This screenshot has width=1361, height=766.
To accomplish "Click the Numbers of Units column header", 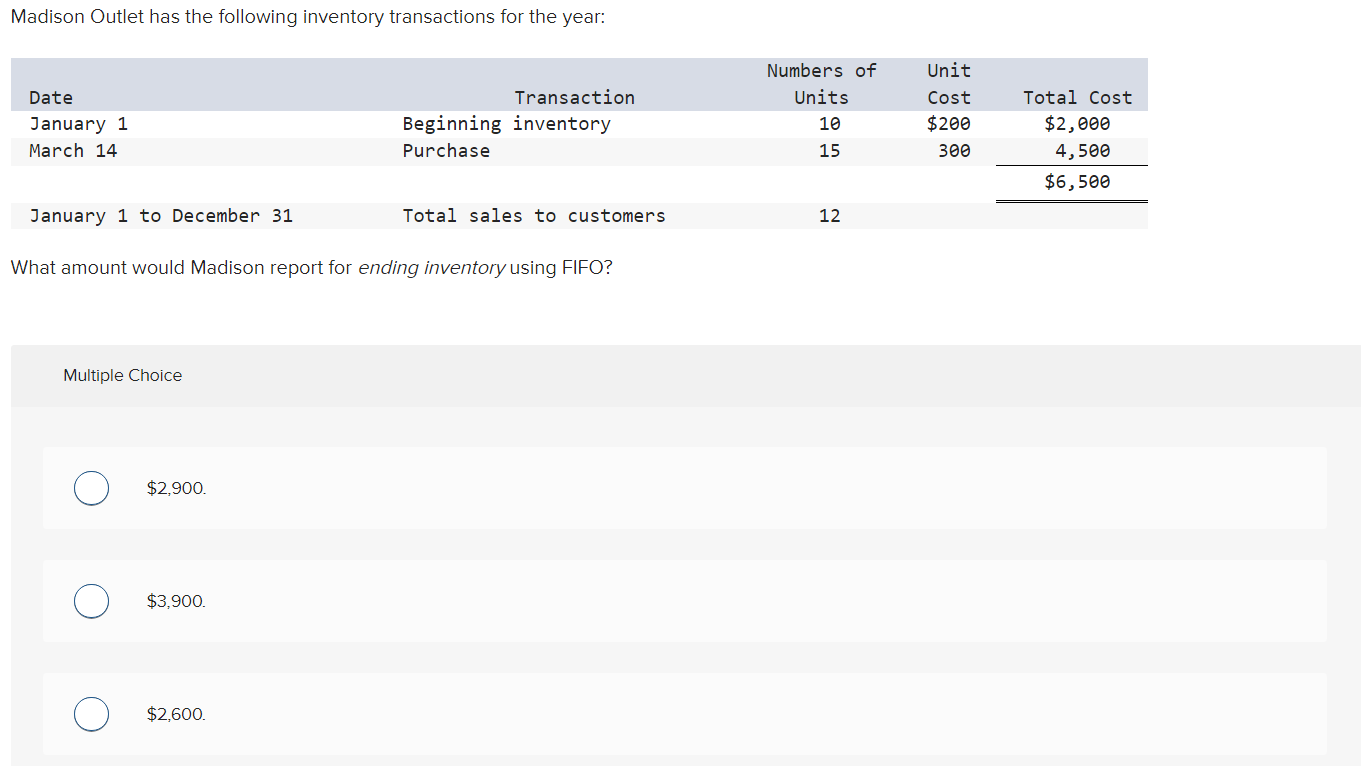I will pyautogui.click(x=821, y=84).
